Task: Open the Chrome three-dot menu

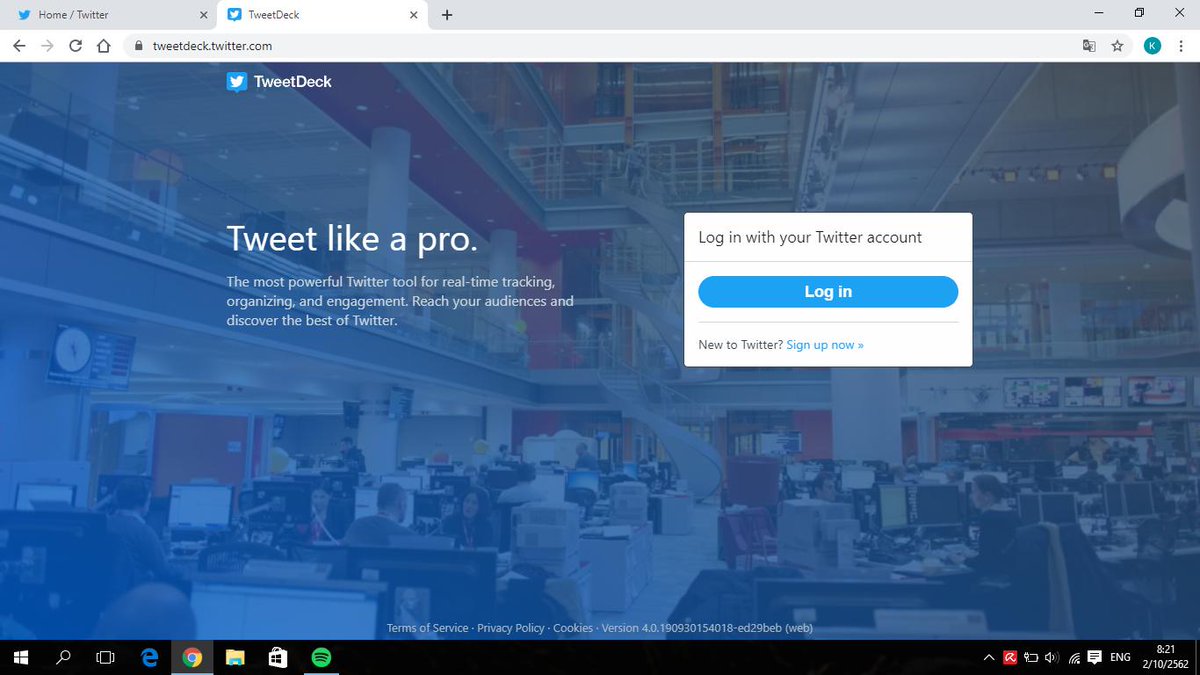Action: click(1183, 46)
